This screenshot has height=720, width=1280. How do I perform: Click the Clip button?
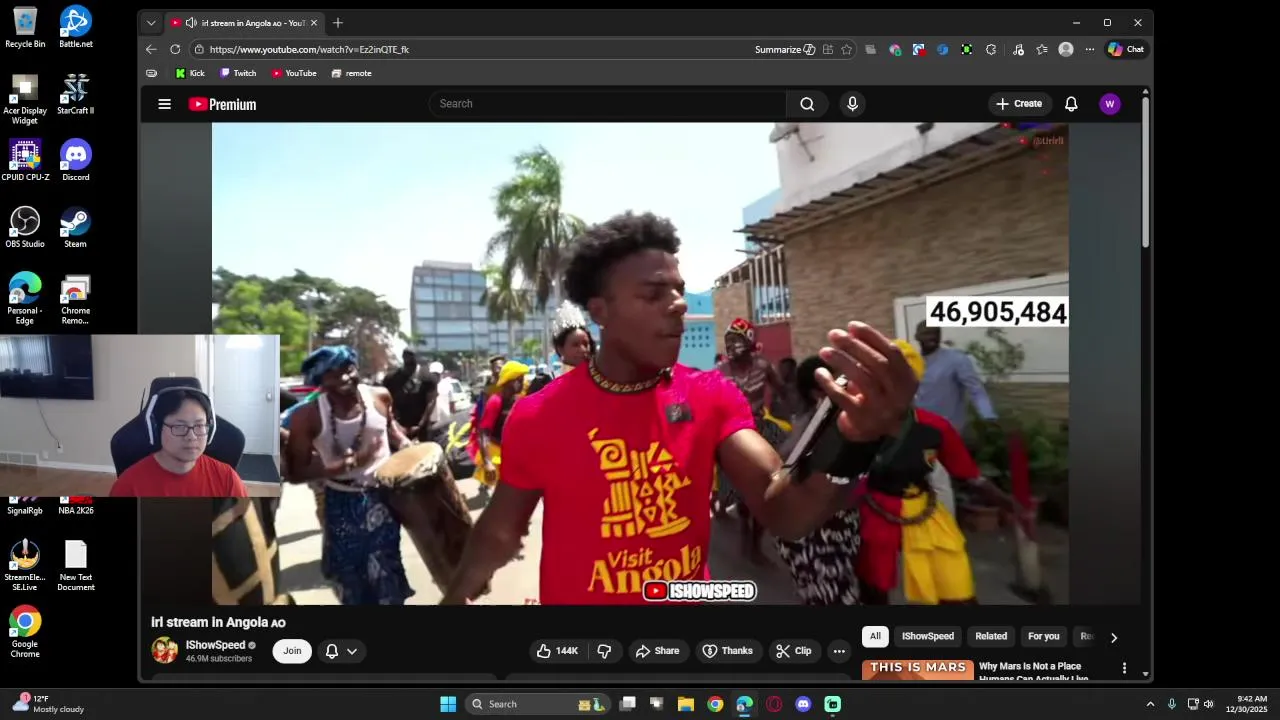pos(794,651)
